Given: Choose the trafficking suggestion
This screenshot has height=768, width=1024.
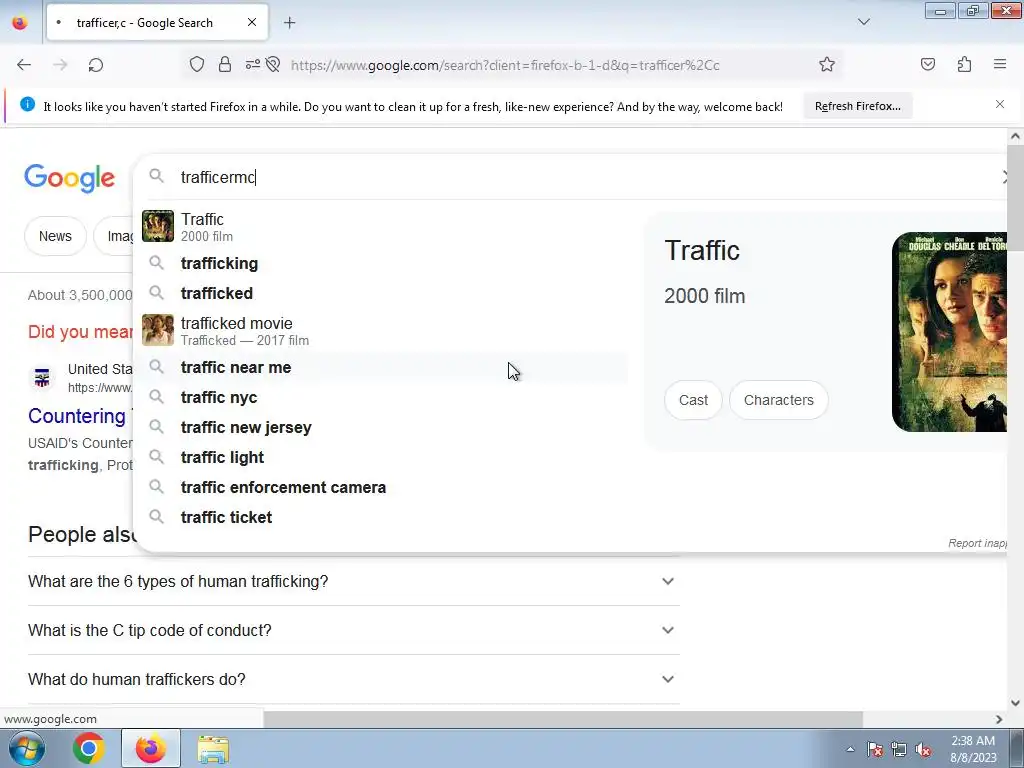Looking at the screenshot, I should [381, 263].
